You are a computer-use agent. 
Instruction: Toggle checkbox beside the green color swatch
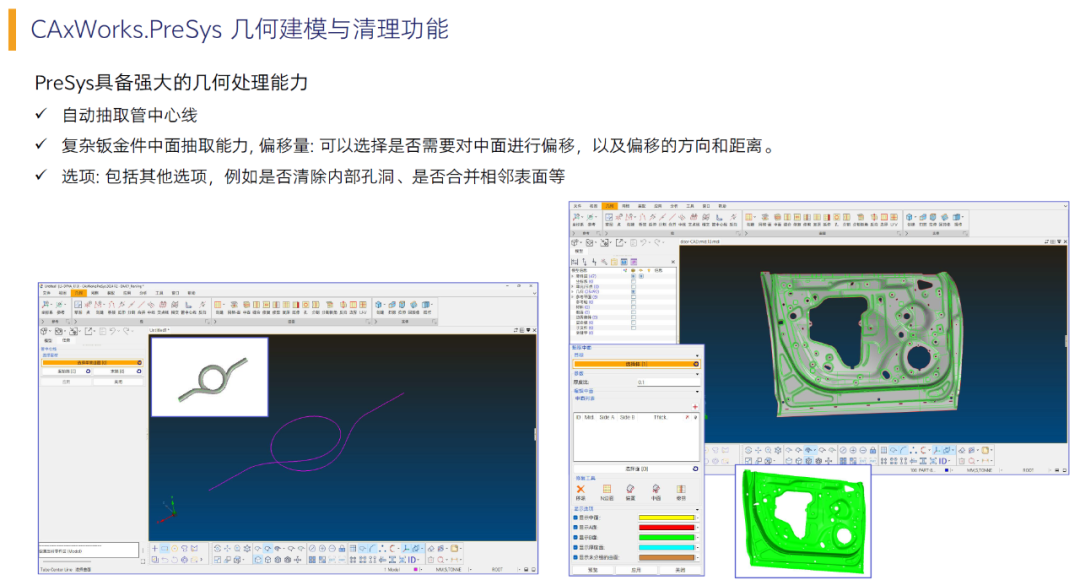[575, 537]
